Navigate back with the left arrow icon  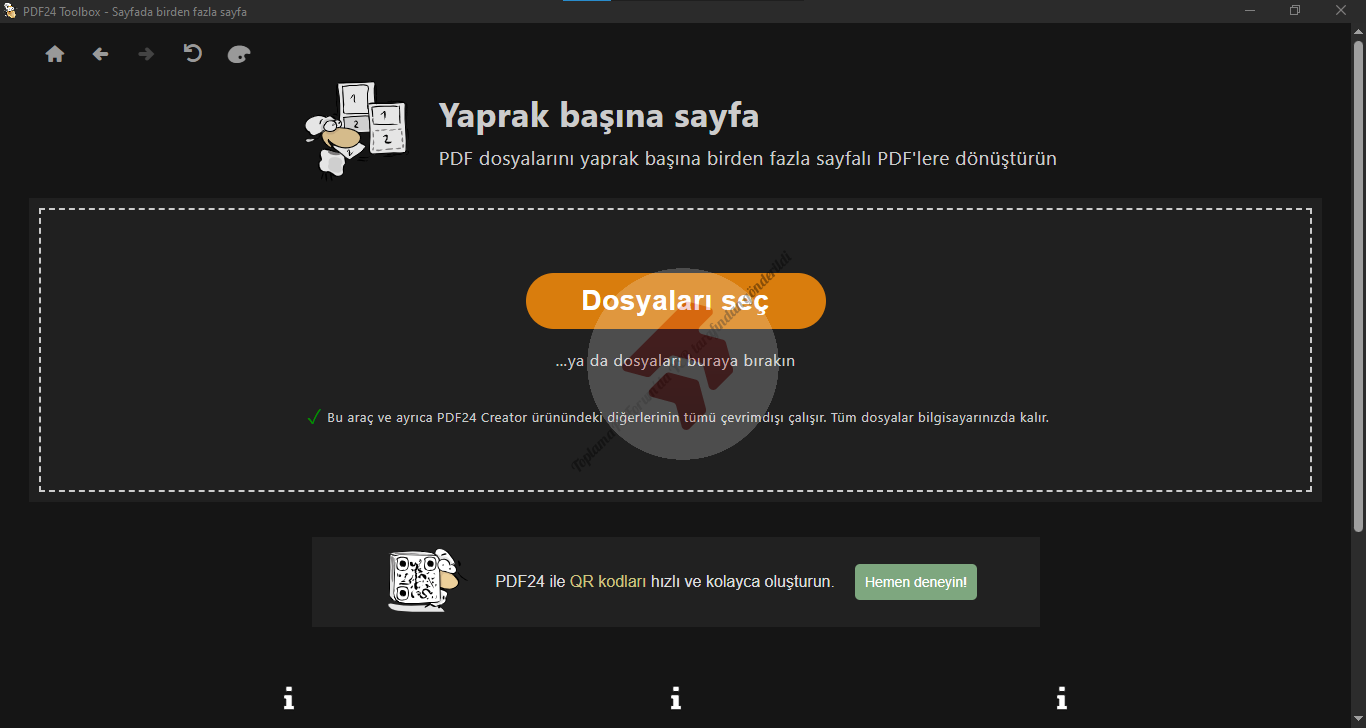[100, 54]
